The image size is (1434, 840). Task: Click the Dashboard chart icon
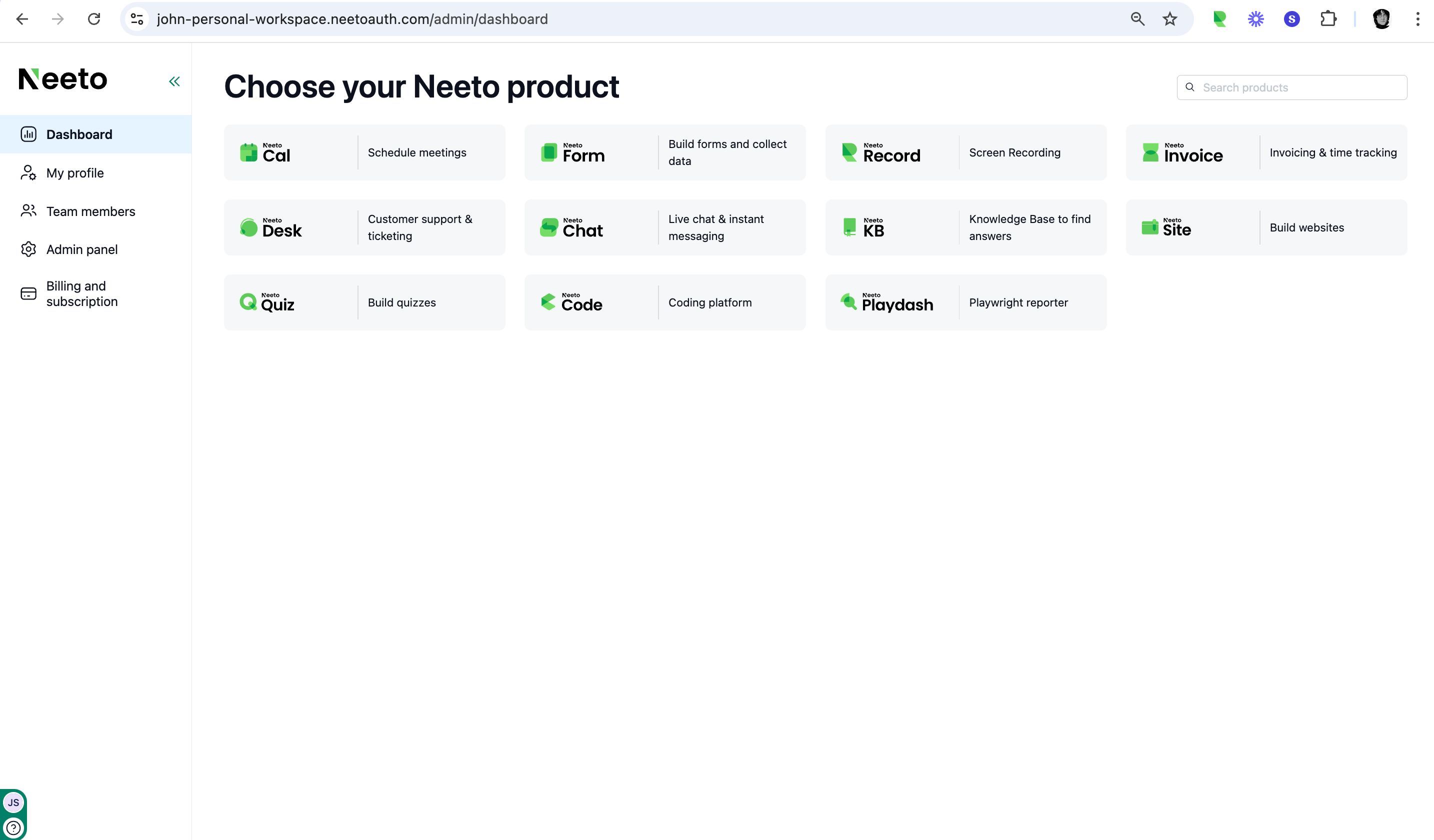click(28, 134)
